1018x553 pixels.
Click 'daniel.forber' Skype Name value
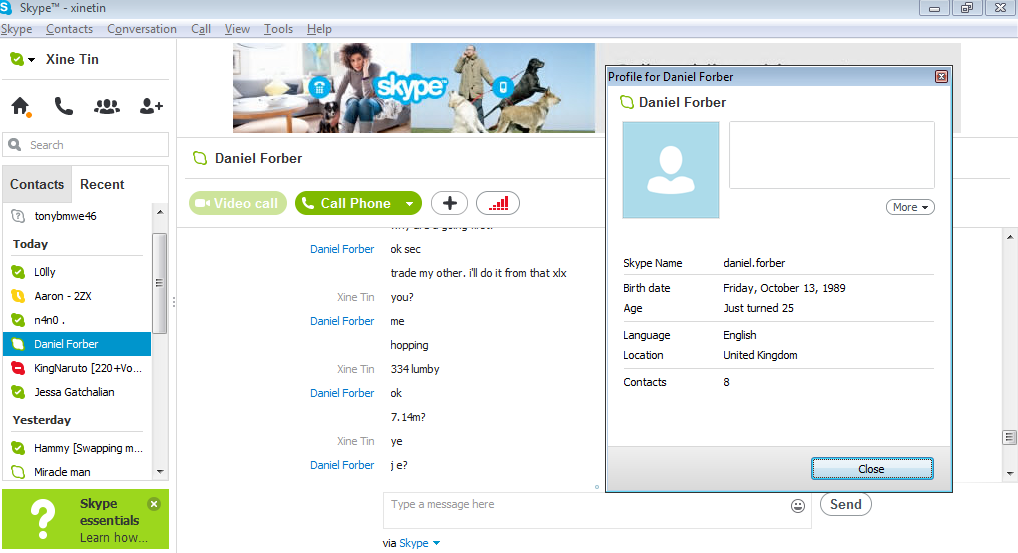[754, 263]
